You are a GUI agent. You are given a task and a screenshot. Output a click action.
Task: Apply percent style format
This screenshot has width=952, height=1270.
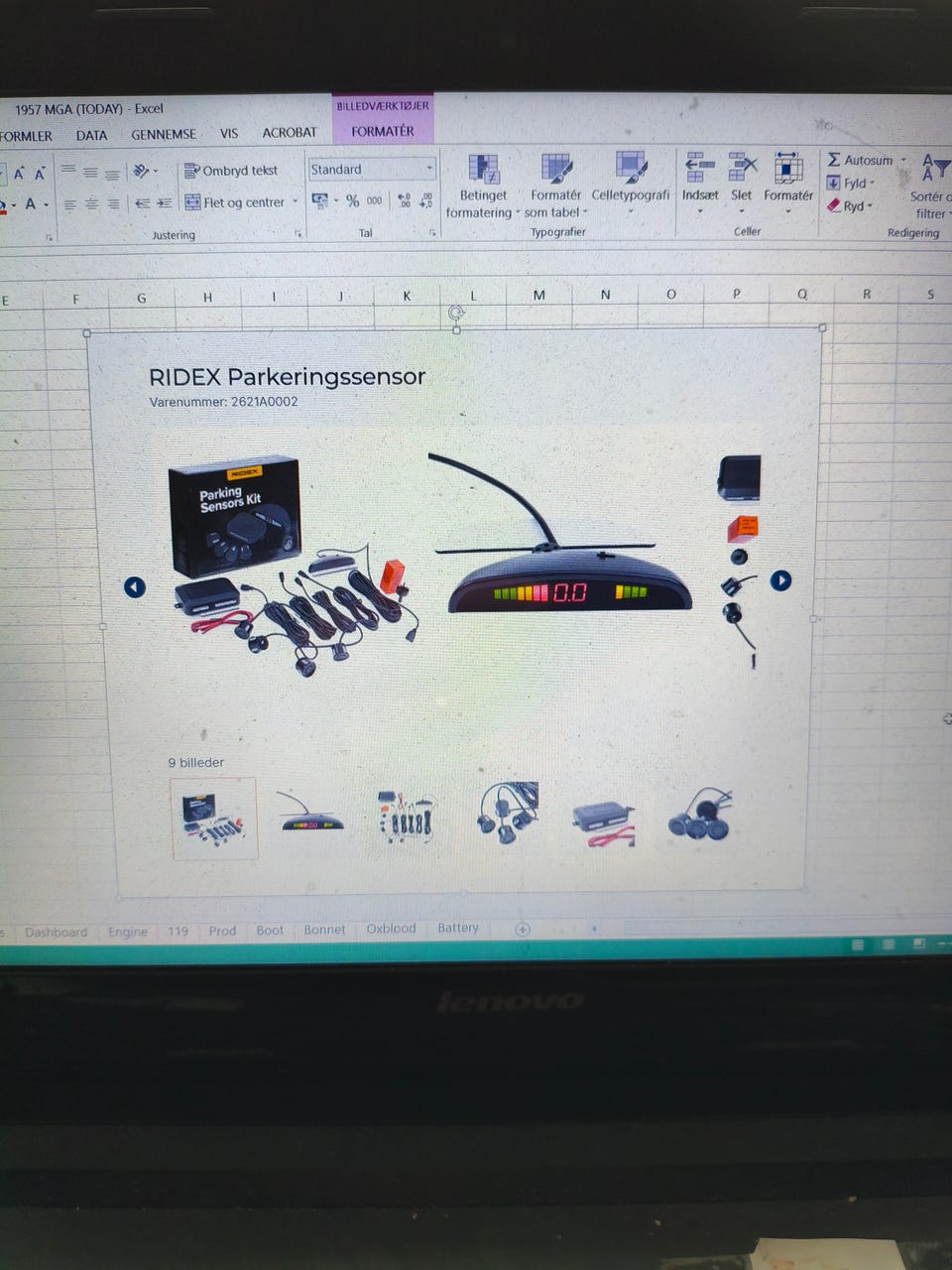point(352,201)
